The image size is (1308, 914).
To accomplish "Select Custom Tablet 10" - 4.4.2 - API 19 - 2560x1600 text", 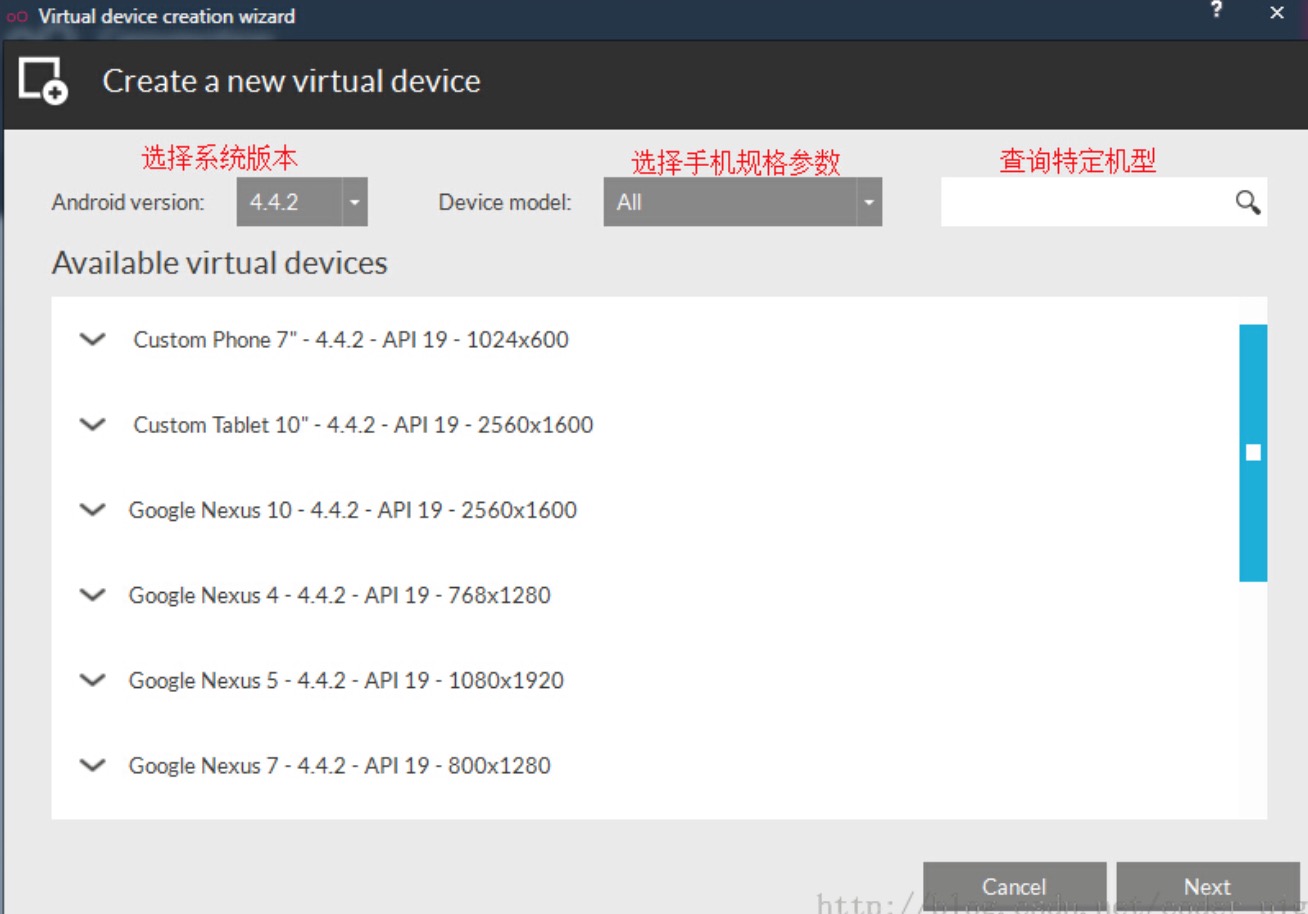I will tap(363, 425).
